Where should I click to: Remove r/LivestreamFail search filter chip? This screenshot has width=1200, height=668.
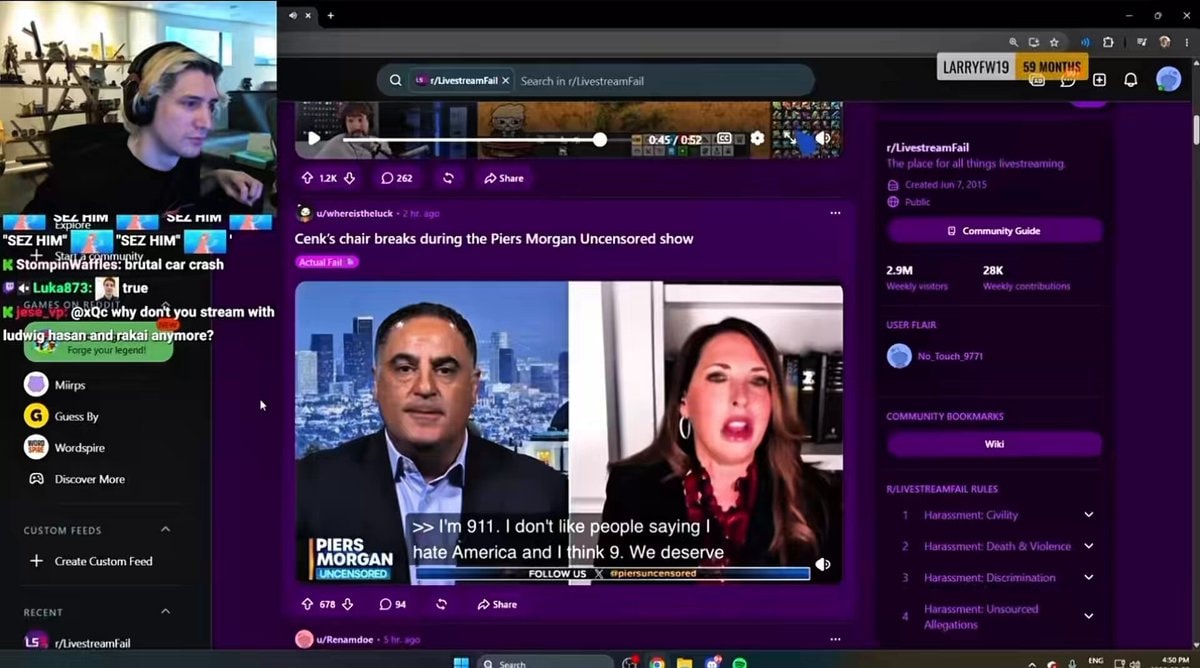506,80
